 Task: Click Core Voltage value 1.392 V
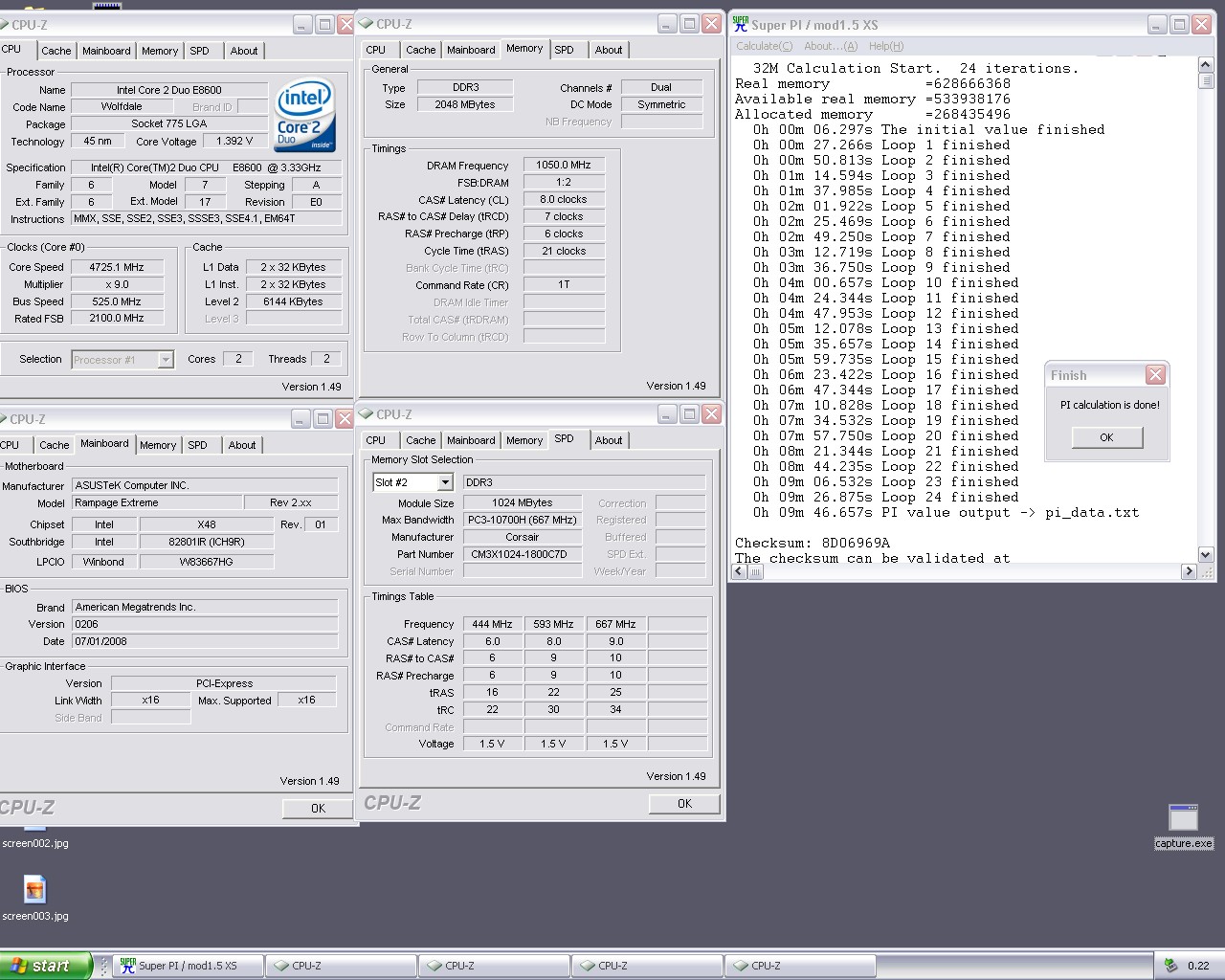click(x=235, y=141)
